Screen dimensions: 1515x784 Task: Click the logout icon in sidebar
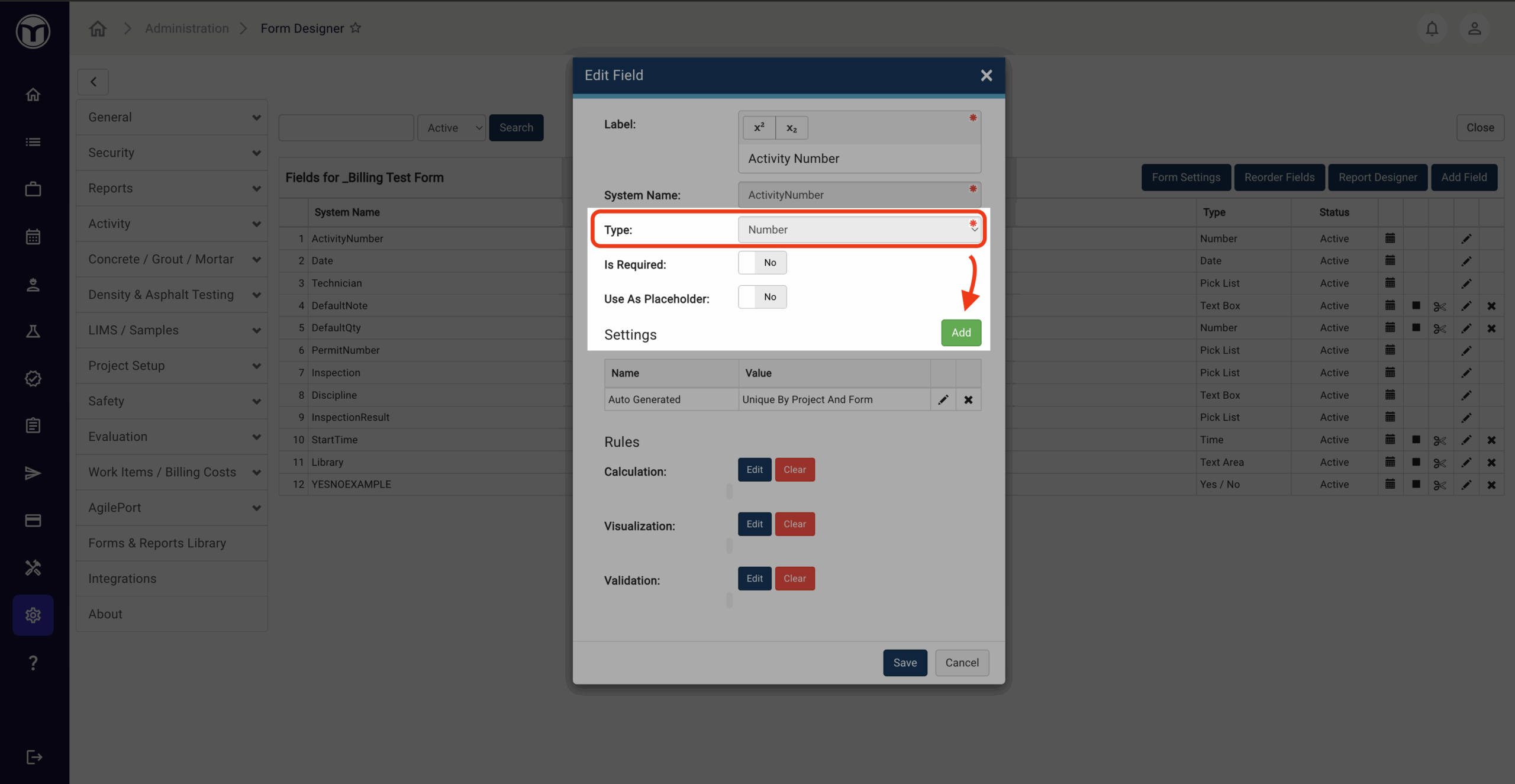34,757
